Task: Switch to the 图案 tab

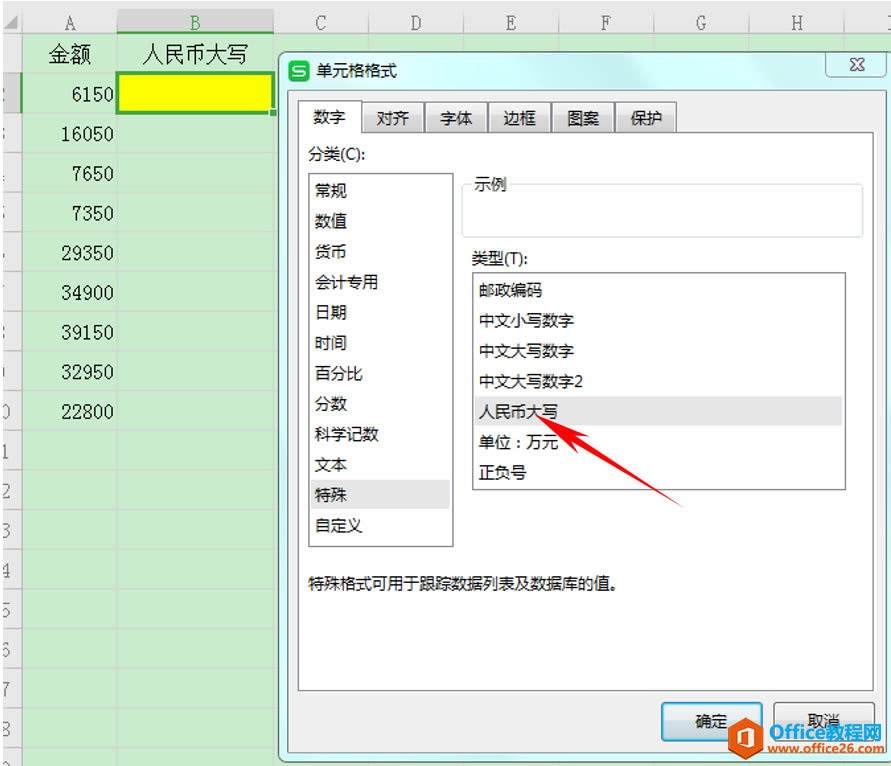Action: pos(583,118)
